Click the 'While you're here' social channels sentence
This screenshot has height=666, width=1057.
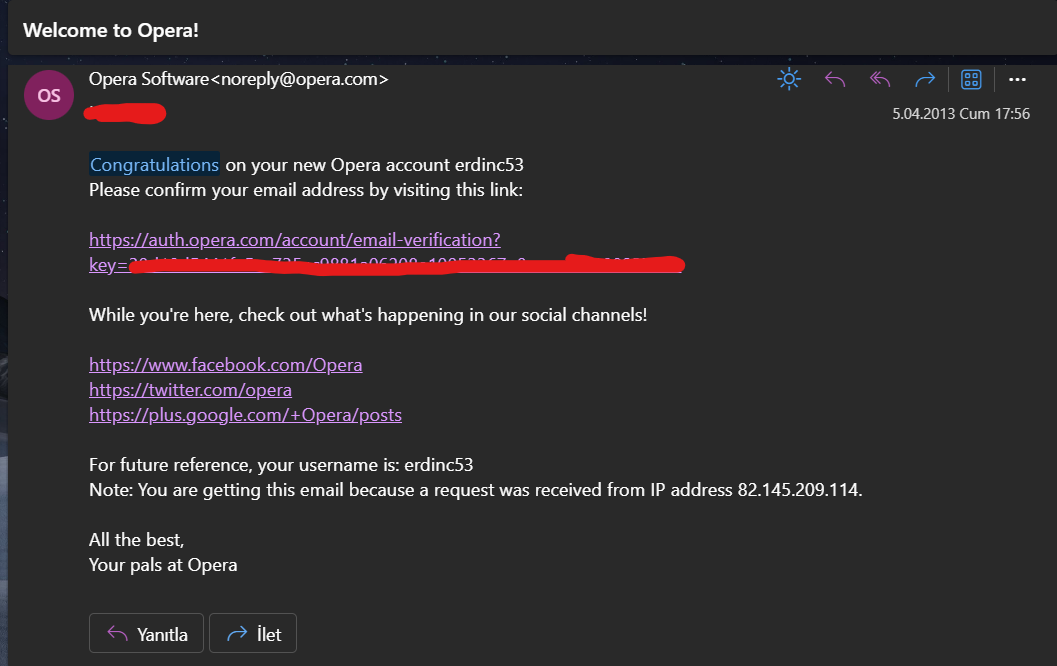tap(368, 315)
